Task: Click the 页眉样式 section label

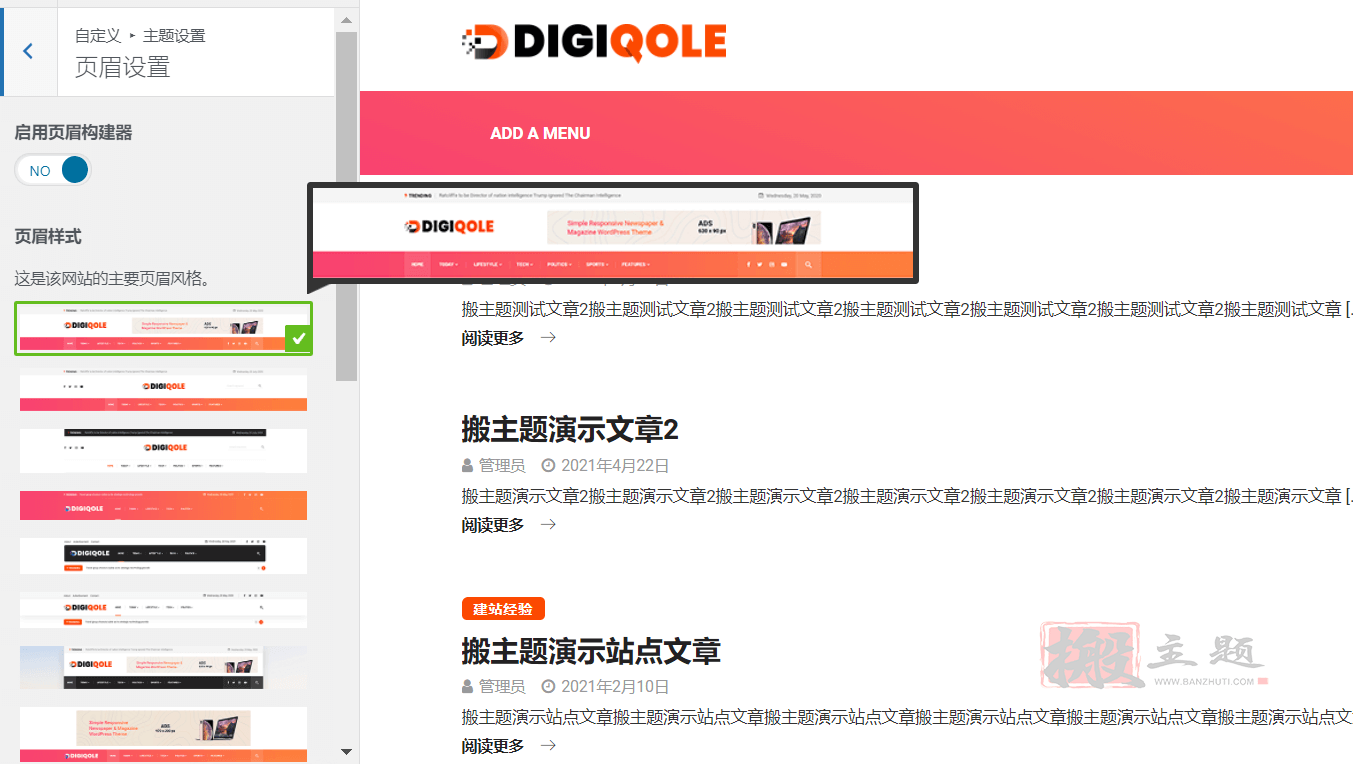Action: tap(48, 237)
